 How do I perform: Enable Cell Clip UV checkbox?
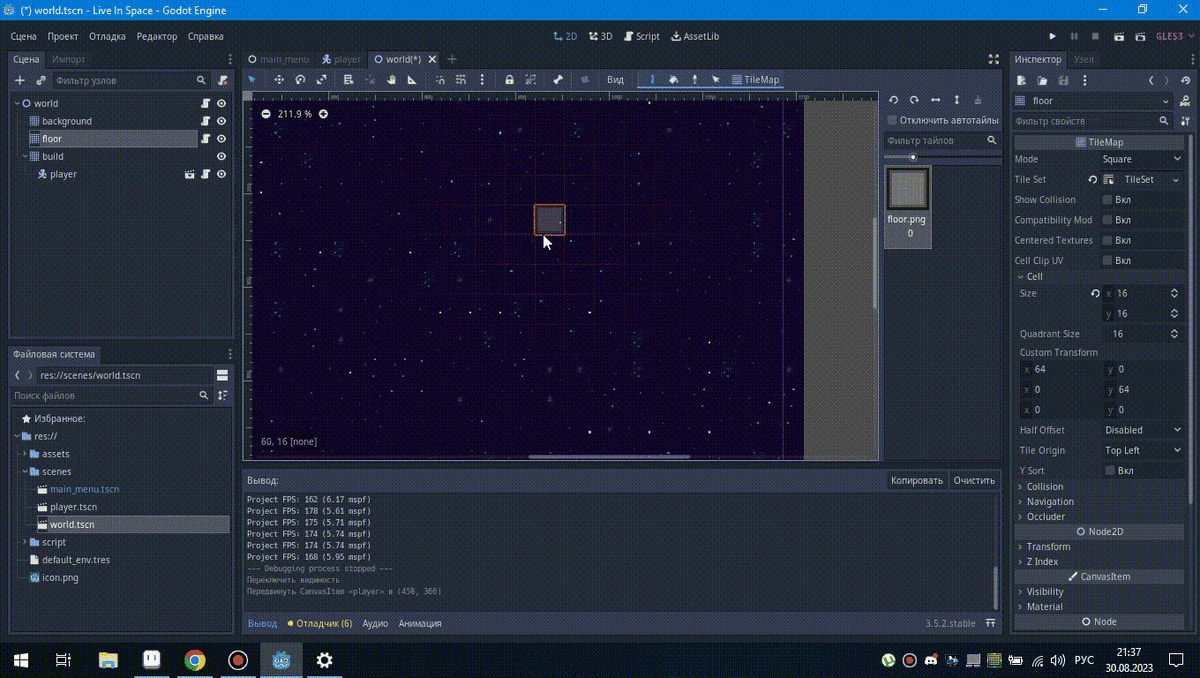point(1107,260)
